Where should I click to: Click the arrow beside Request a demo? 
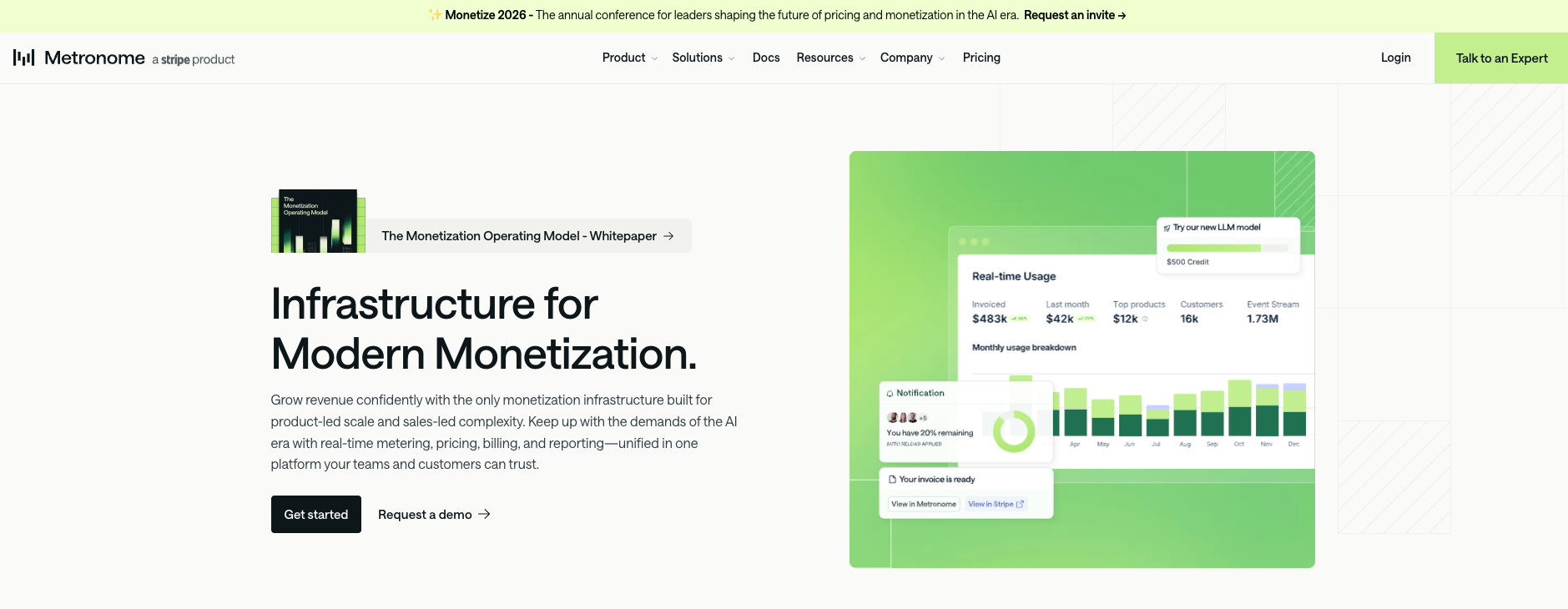pos(484,515)
